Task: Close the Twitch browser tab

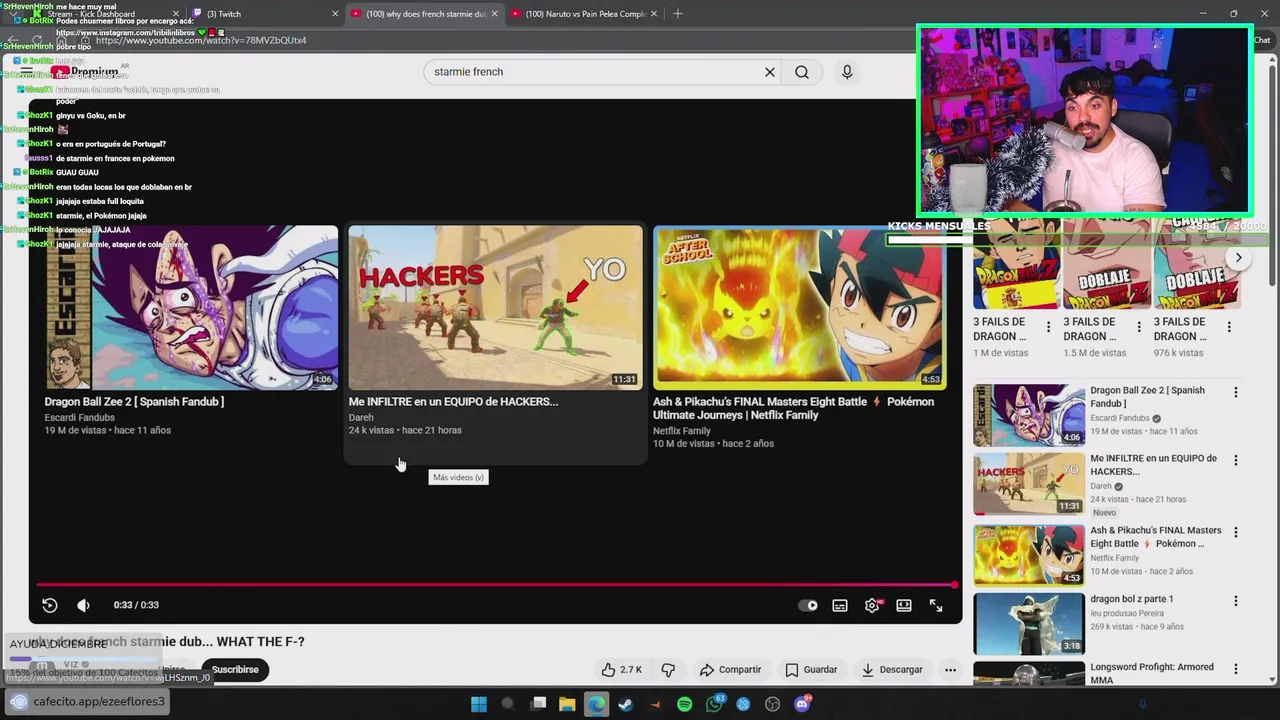Action: click(x=335, y=14)
